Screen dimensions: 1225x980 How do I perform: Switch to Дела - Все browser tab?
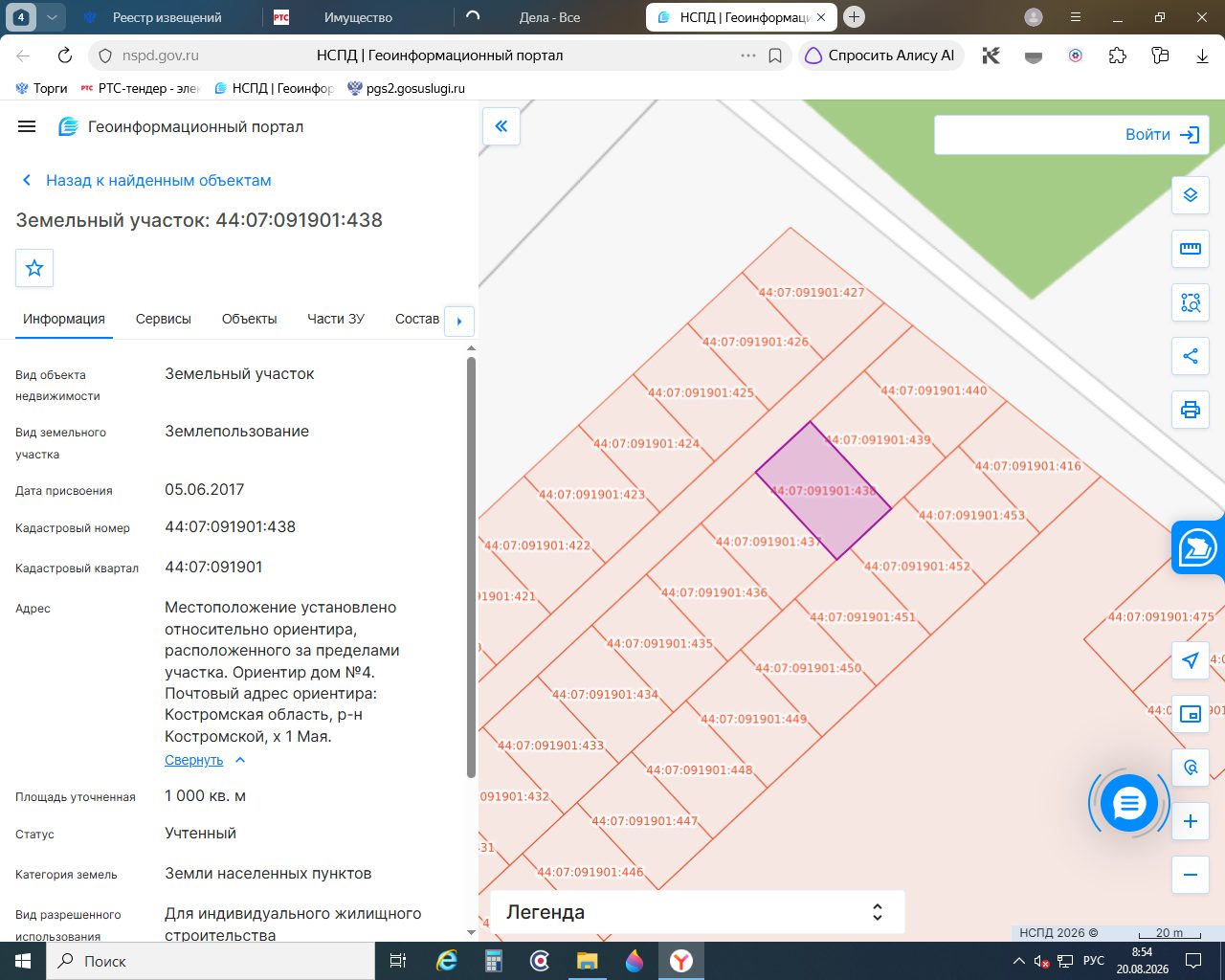[547, 17]
